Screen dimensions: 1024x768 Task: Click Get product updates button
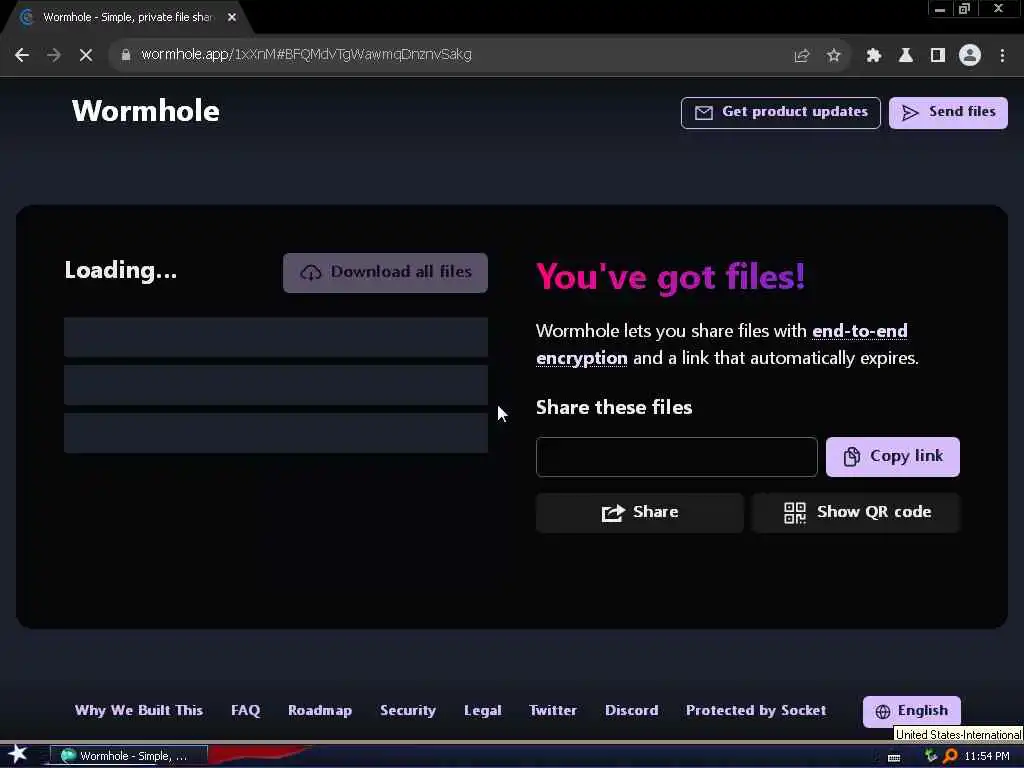click(780, 112)
